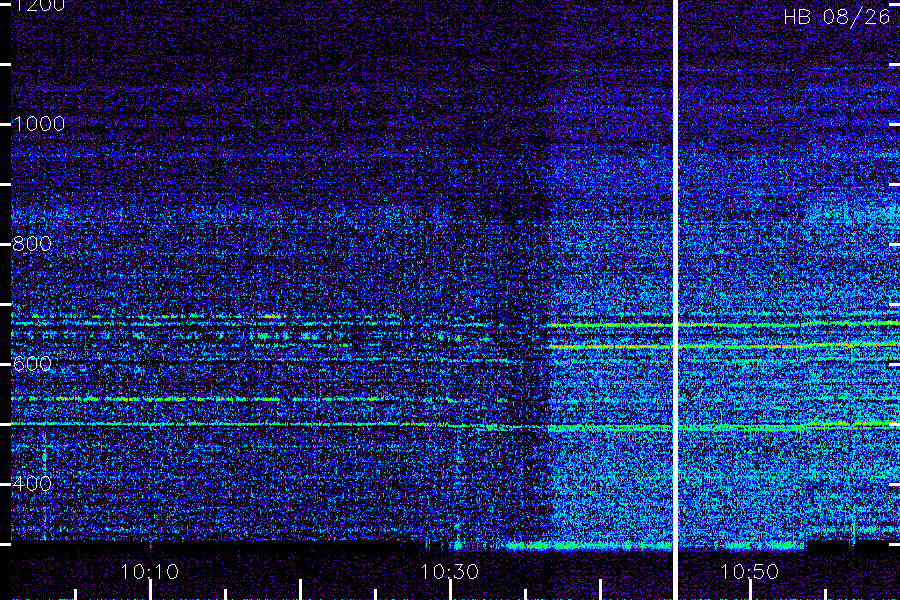The height and width of the screenshot is (600, 900).
Task: Click the "10:50" time axis label
Action: point(749,571)
